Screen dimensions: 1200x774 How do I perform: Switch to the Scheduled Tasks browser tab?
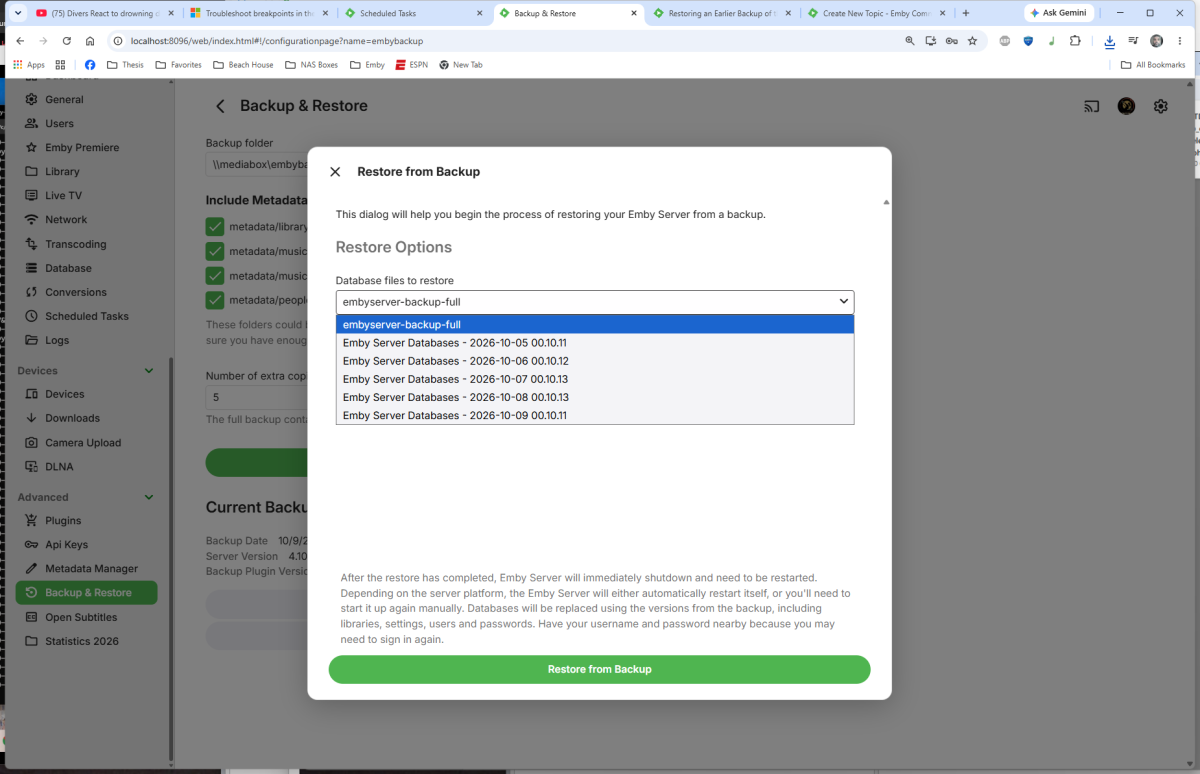[411, 13]
